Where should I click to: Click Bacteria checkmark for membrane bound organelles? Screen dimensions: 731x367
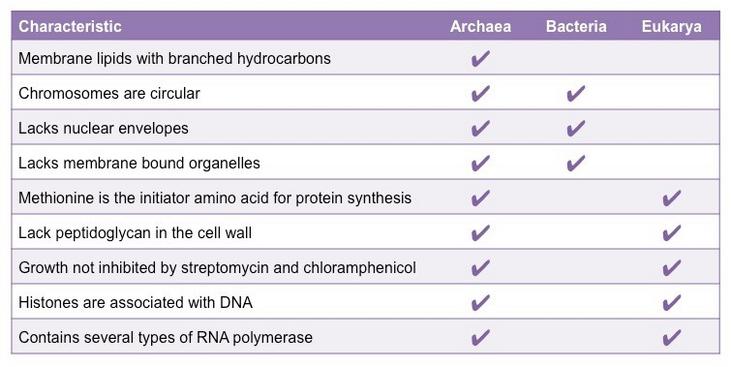[x=576, y=163]
